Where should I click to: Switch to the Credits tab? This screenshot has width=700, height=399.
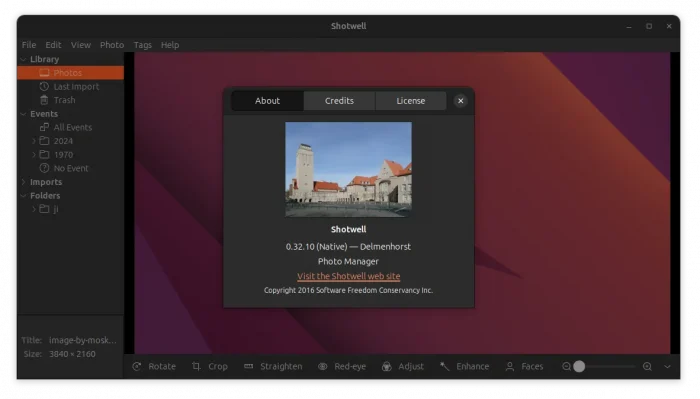(x=339, y=101)
